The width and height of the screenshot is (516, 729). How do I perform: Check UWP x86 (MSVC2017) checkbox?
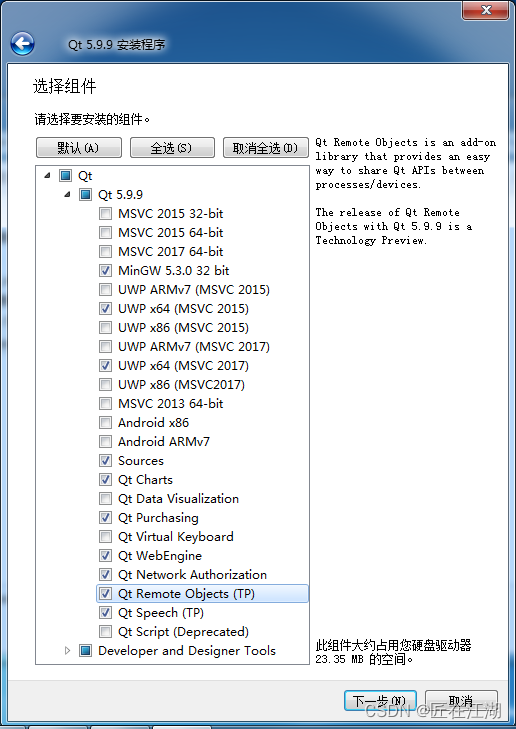pyautogui.click(x=106, y=384)
